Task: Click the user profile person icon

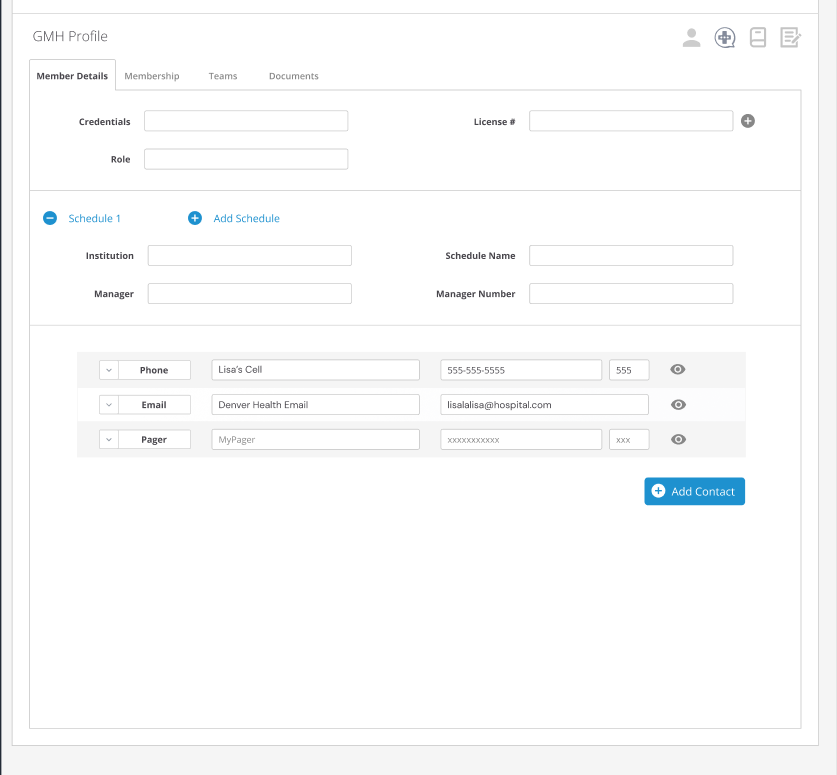Action: click(691, 38)
